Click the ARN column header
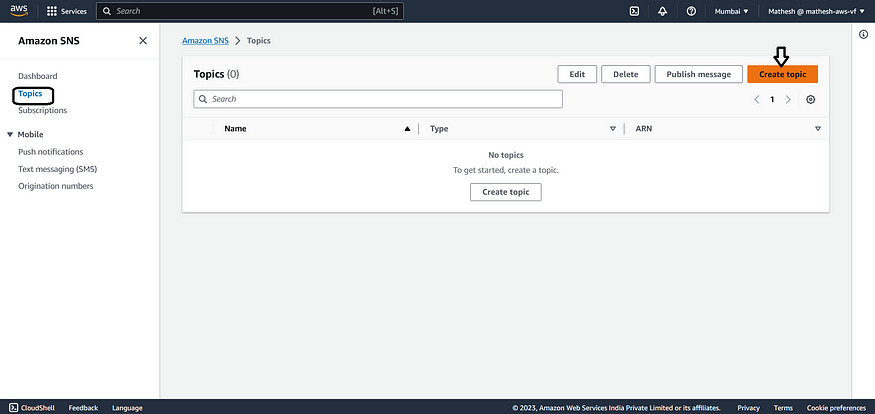This screenshot has height=414, width=875. tap(643, 129)
